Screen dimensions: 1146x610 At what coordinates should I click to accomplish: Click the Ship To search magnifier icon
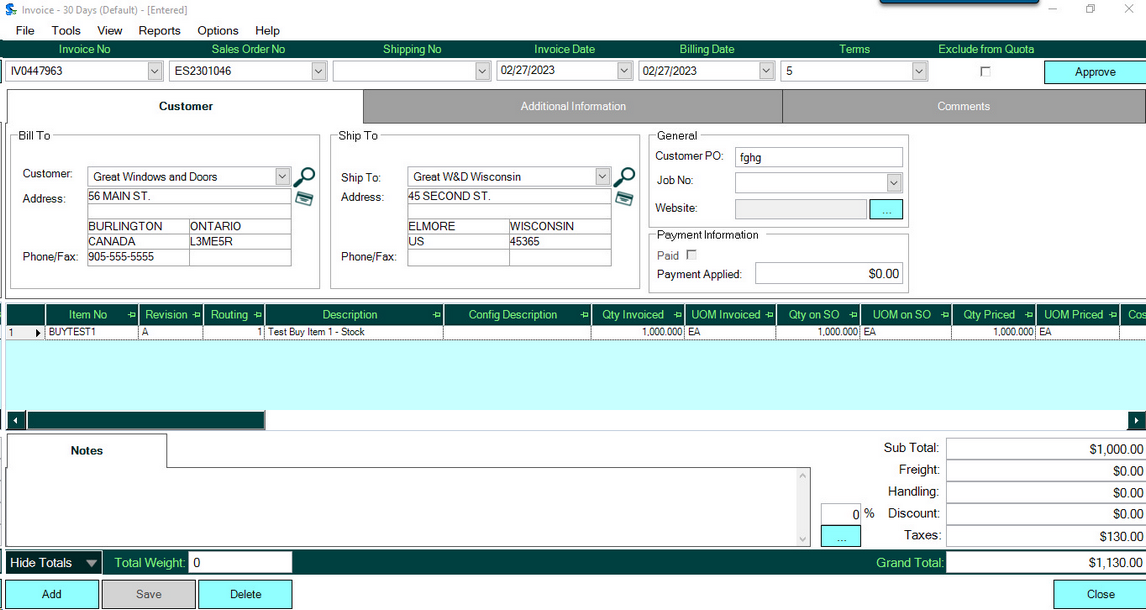pyautogui.click(x=624, y=177)
